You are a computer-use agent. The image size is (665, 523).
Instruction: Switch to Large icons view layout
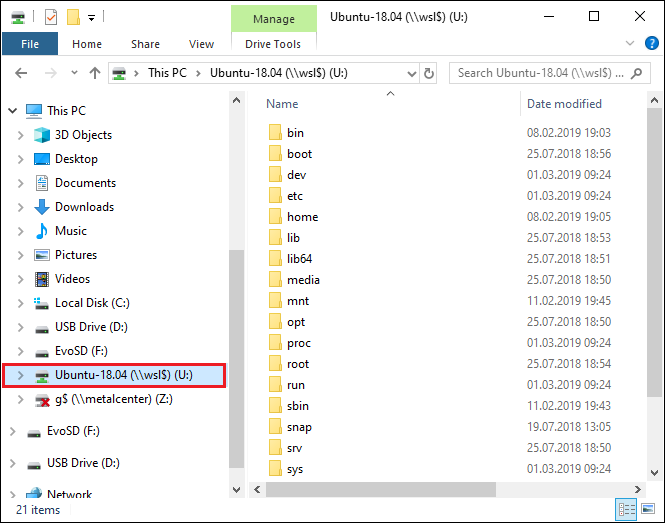click(x=648, y=509)
